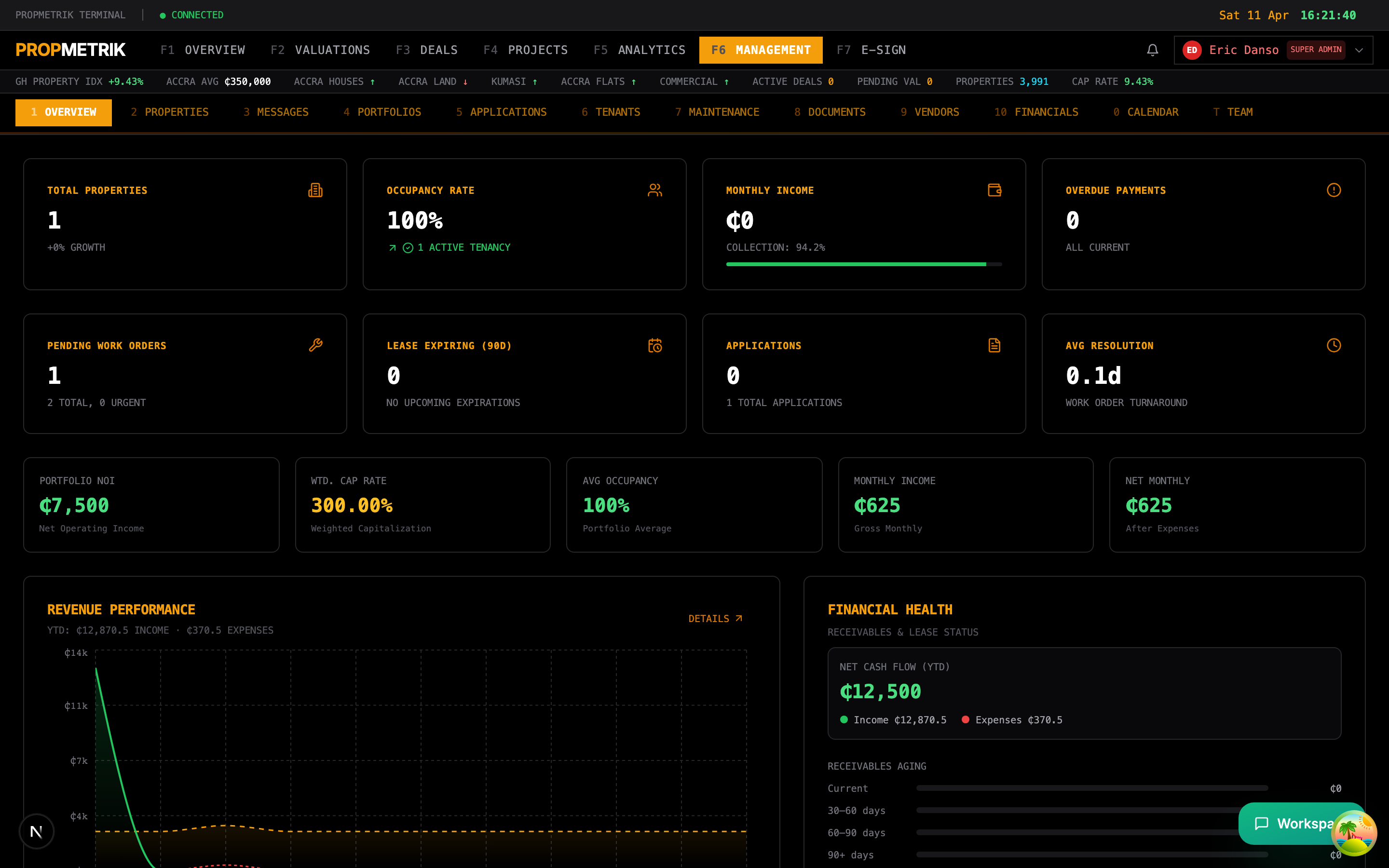This screenshot has height=868, width=1389.
Task: Click the Pending Work Orders wrench icon
Action: point(315,345)
